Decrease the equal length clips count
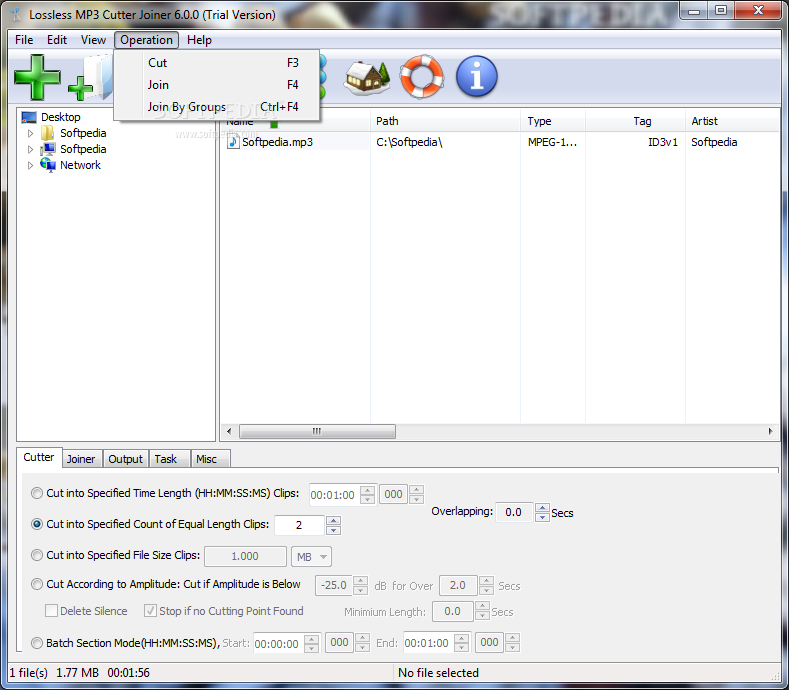Screen dimensions: 789x690 (333, 530)
